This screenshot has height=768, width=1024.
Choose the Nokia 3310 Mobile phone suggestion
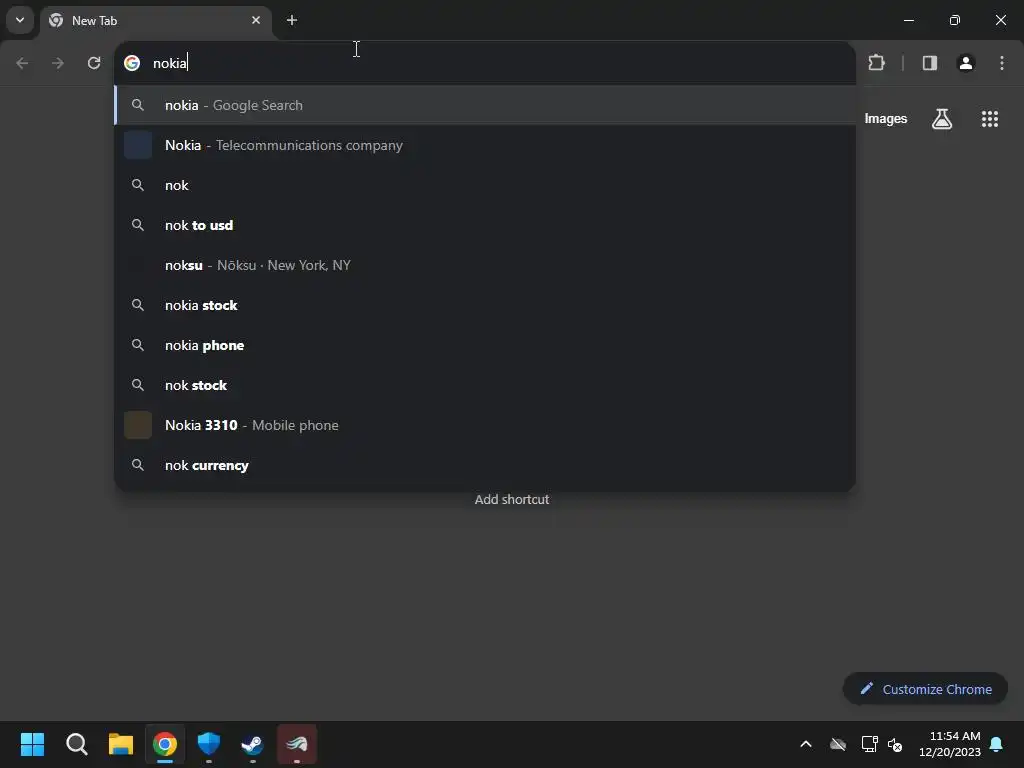pyautogui.click(x=485, y=425)
